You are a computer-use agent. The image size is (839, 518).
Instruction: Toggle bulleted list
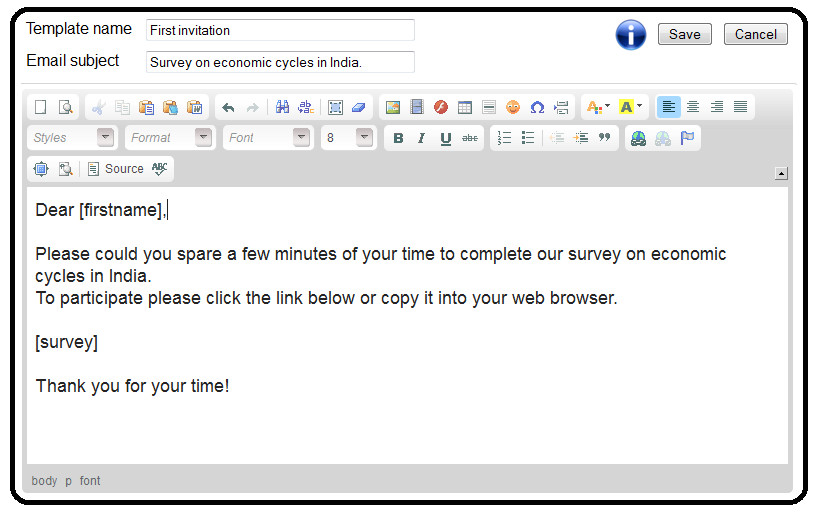tap(528, 138)
